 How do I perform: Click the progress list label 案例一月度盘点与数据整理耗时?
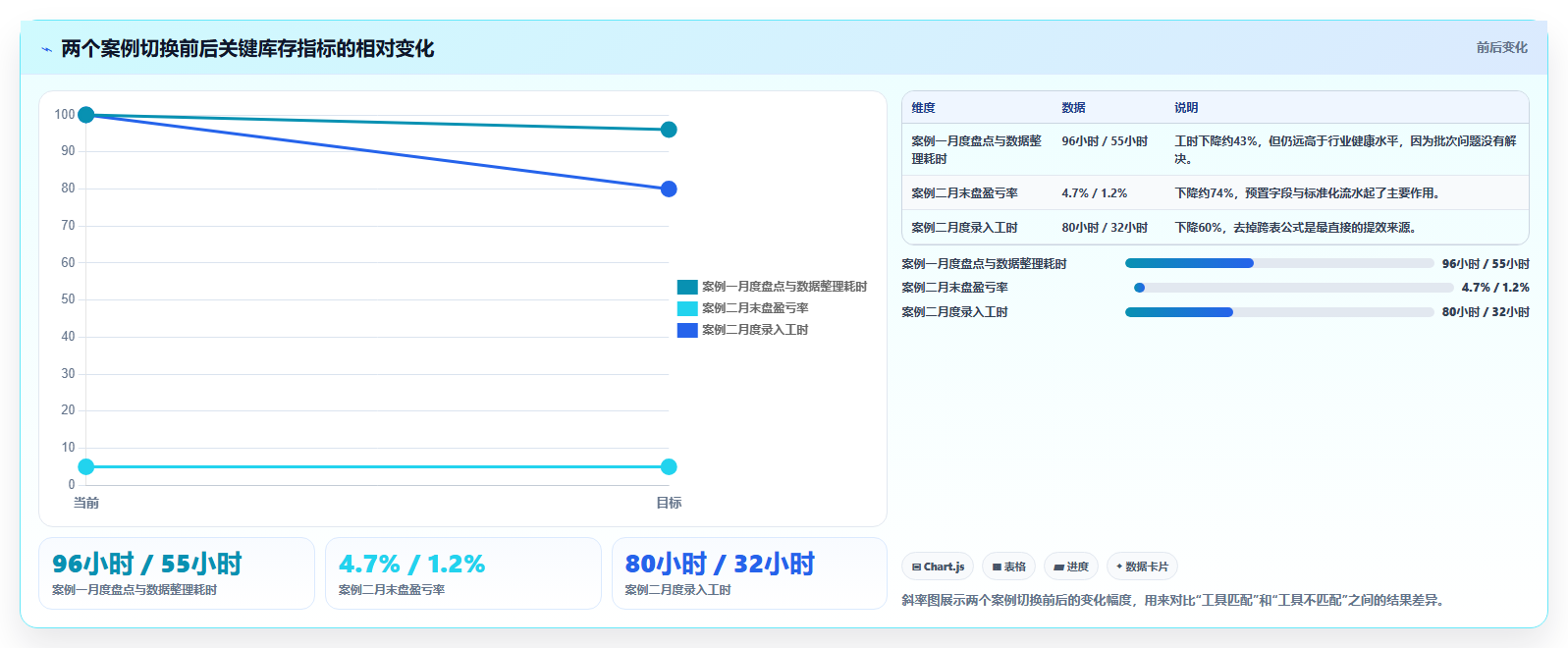pyautogui.click(x=984, y=264)
